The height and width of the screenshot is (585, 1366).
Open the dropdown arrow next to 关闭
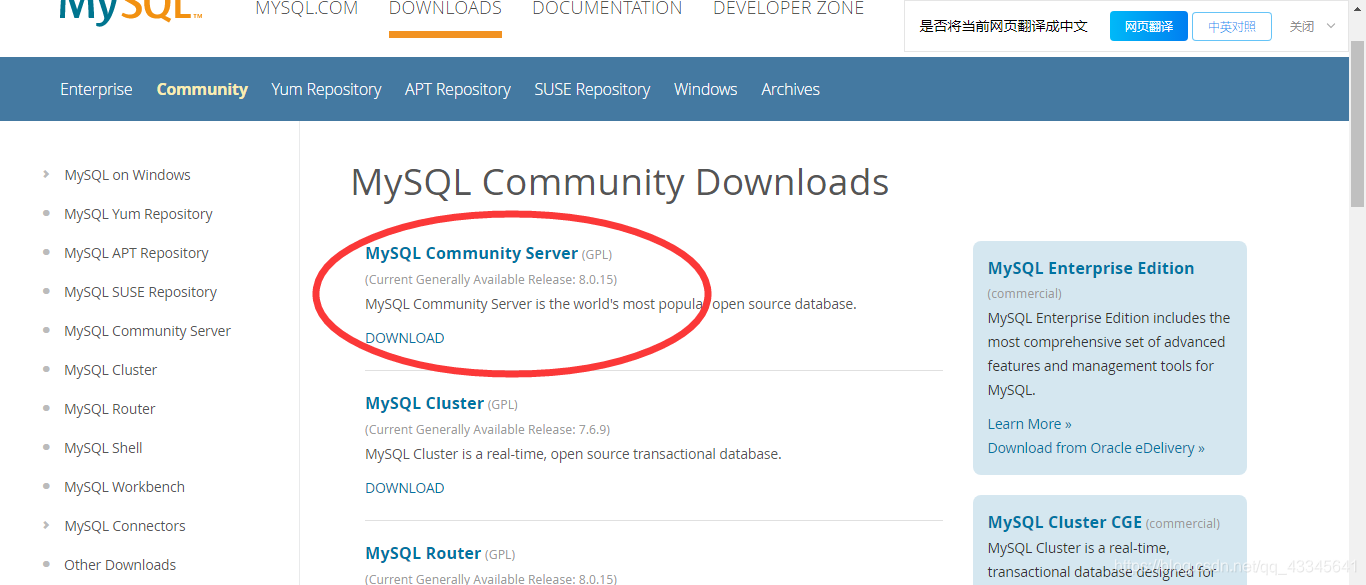[1331, 26]
